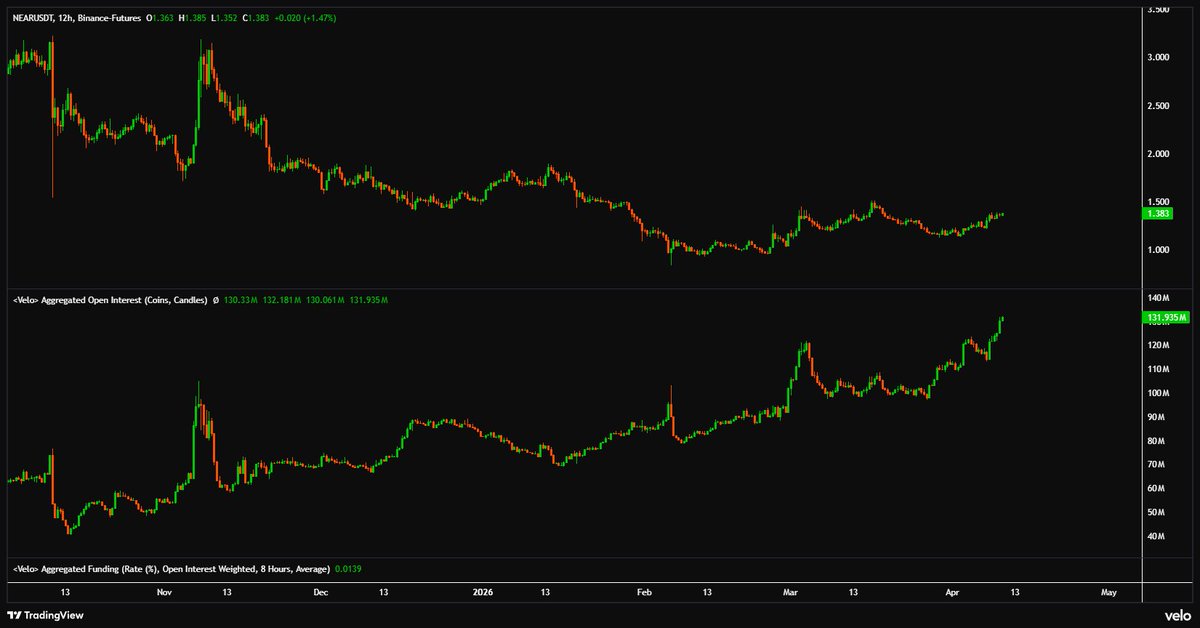The width and height of the screenshot is (1200, 628).
Task: Select the 132.181M open interest value
Action: pyautogui.click(x=282, y=300)
